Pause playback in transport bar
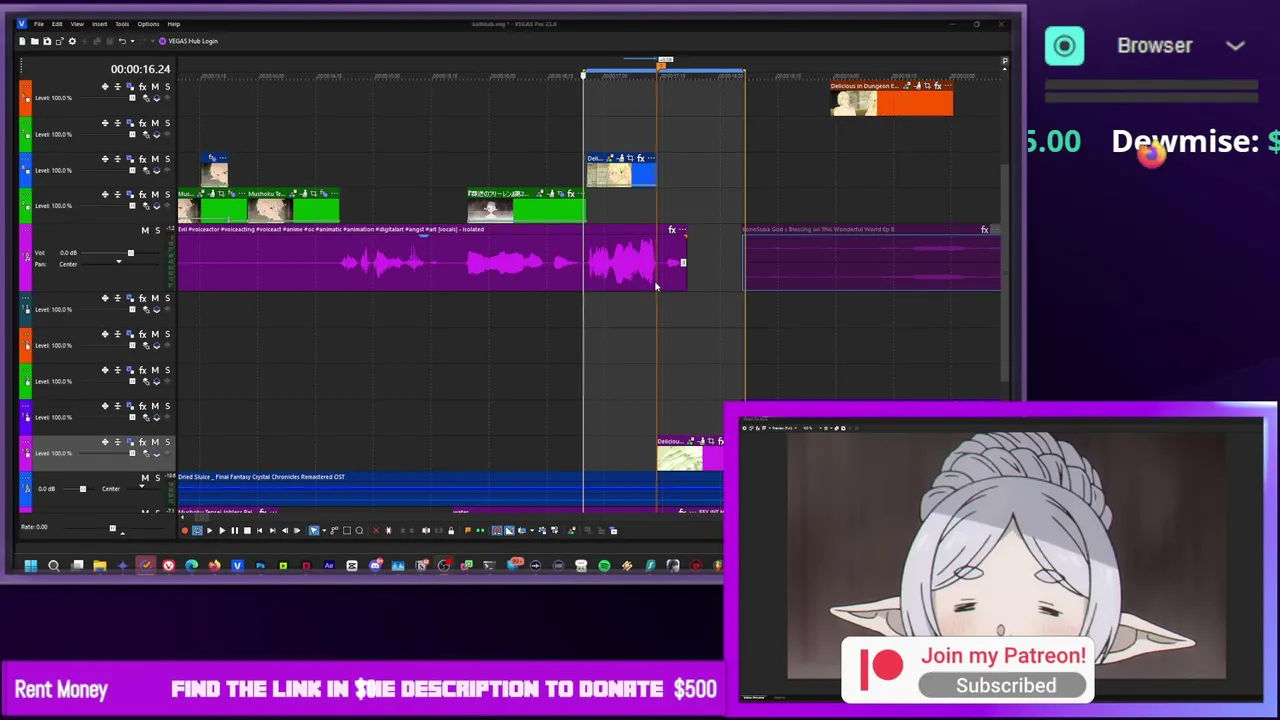 pyautogui.click(x=235, y=531)
